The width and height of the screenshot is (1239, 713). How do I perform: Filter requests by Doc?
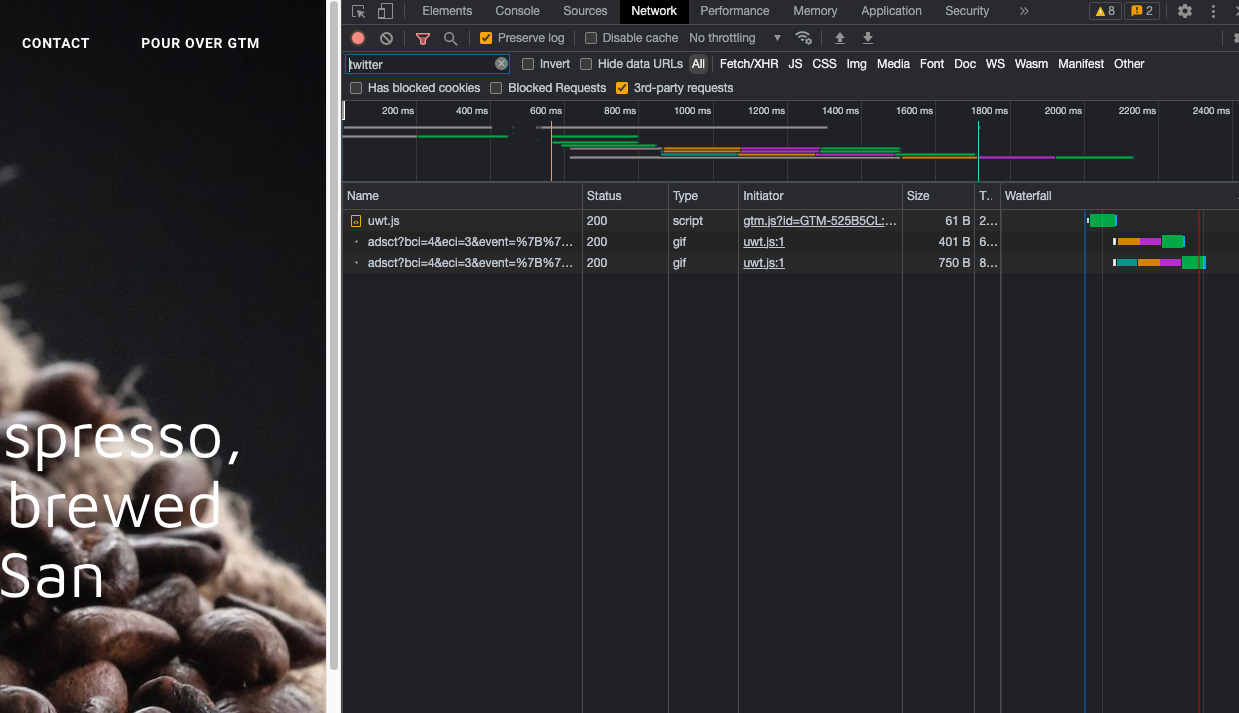(965, 64)
